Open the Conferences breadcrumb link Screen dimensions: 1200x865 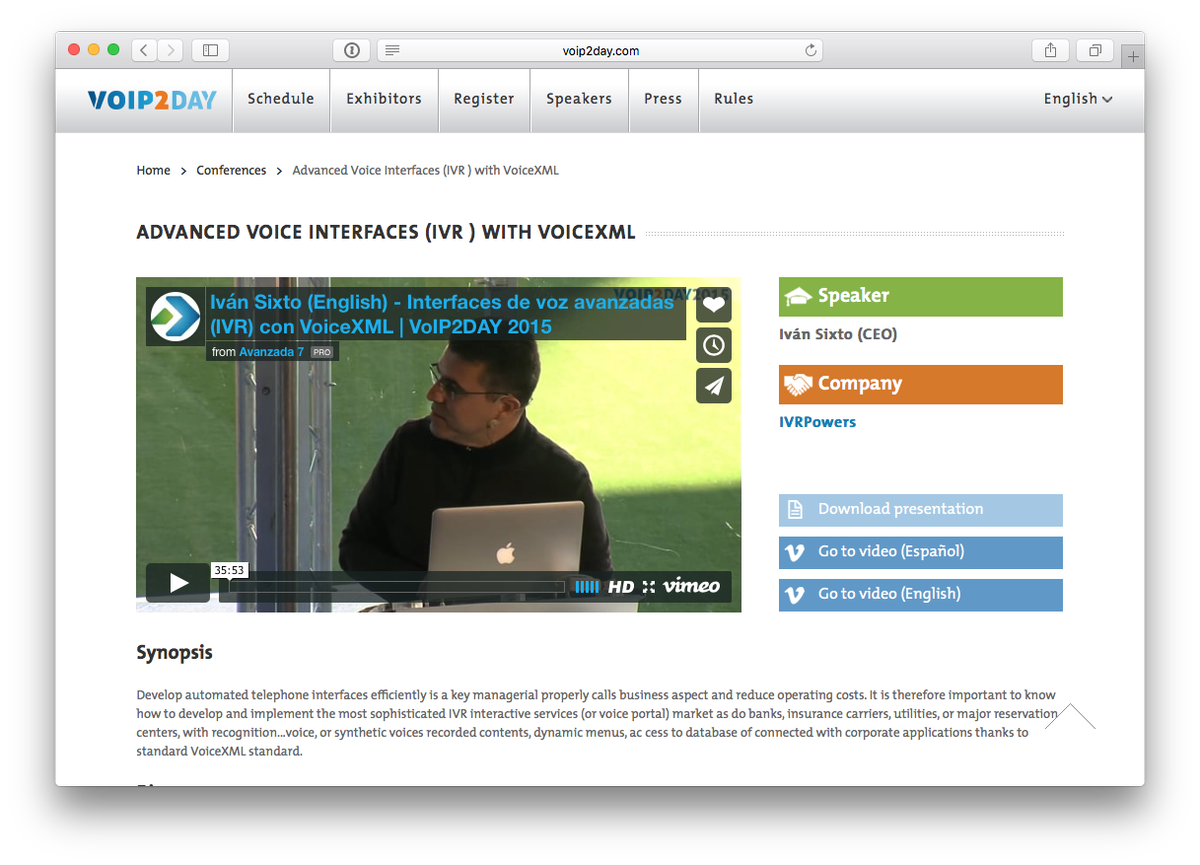pyautogui.click(x=231, y=171)
